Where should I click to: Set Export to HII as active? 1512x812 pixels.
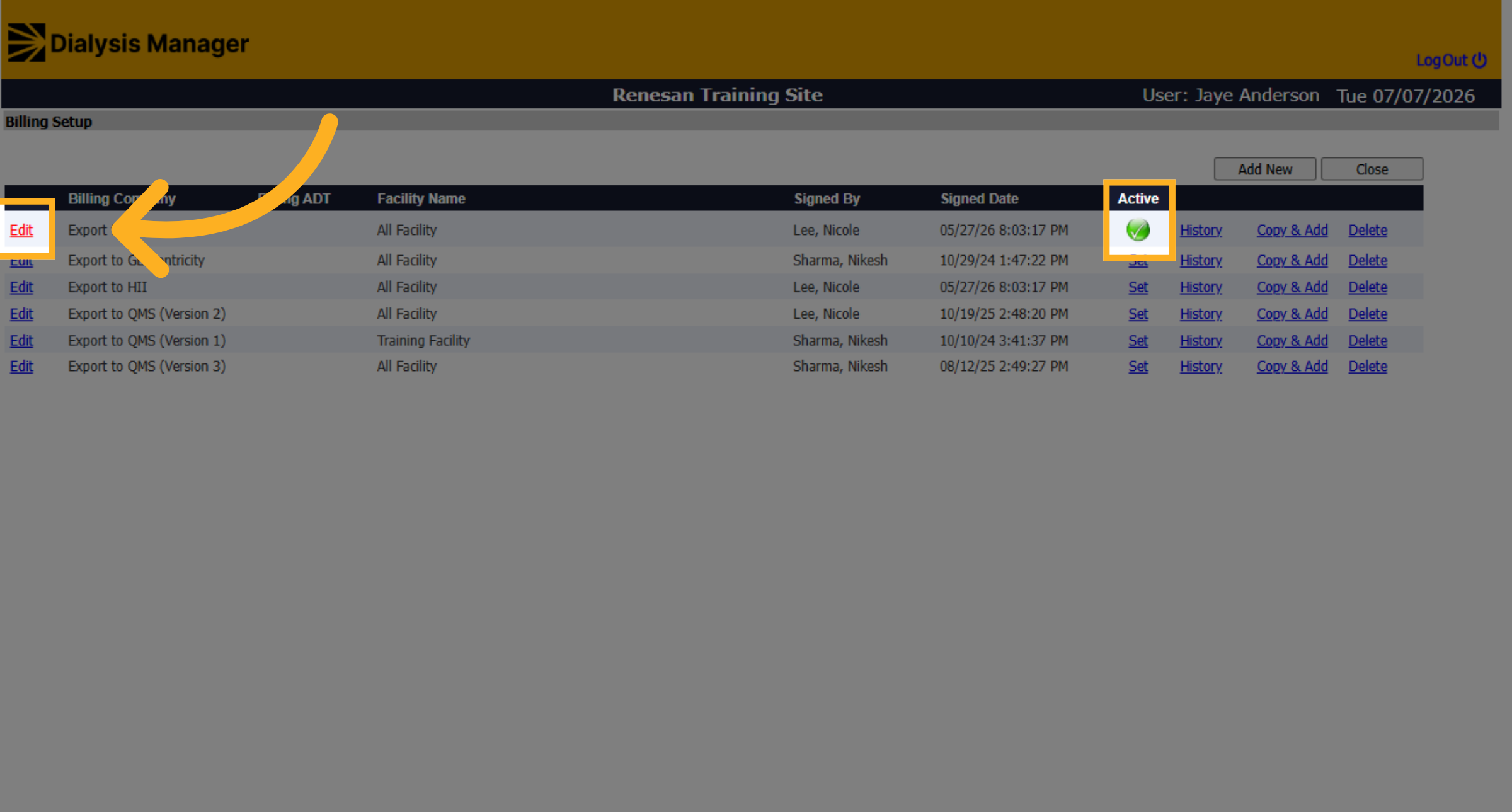click(1138, 287)
